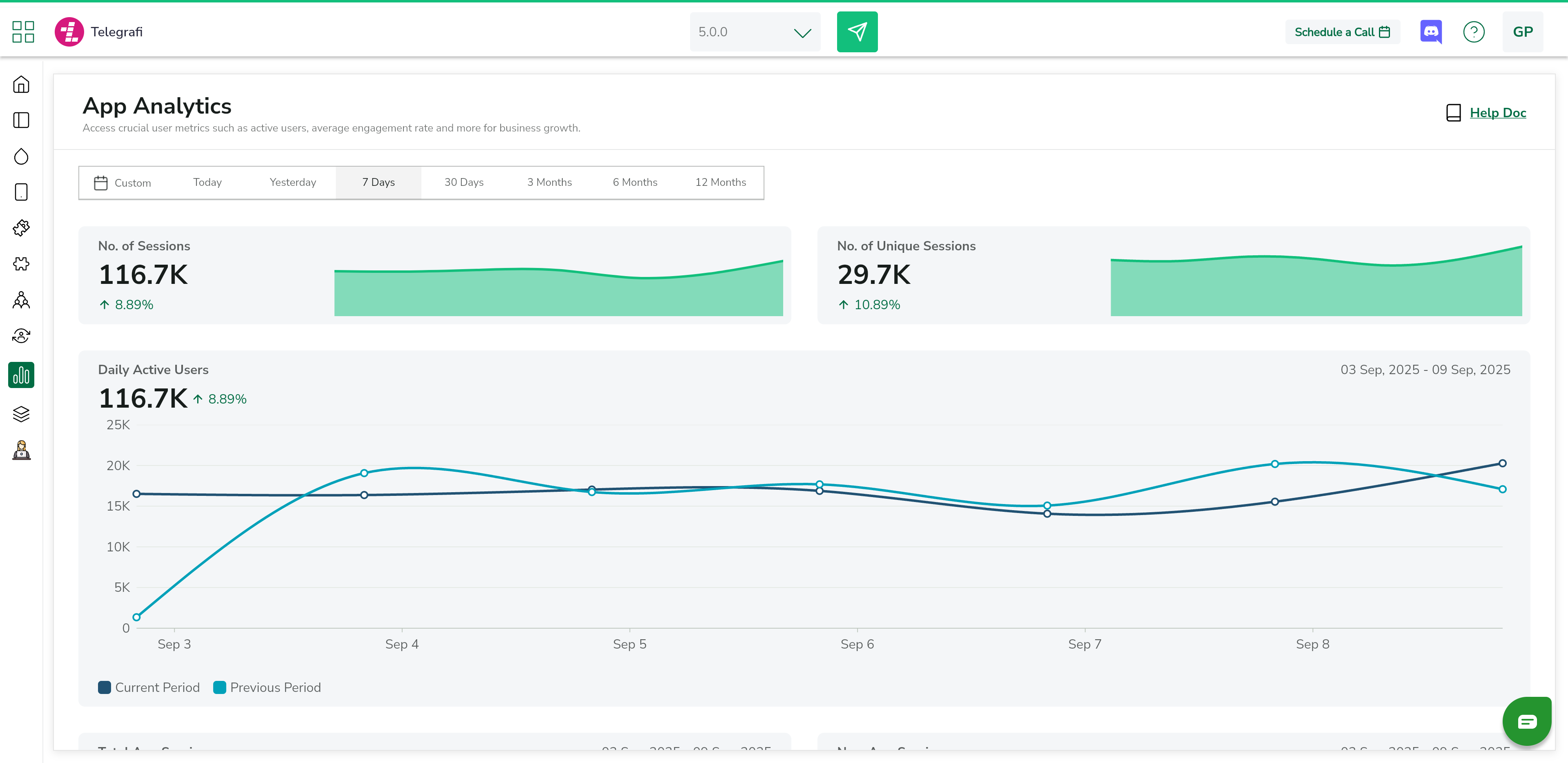1568x763 pixels.
Task: Click the stacked layers sidebar icon
Action: coord(21,414)
